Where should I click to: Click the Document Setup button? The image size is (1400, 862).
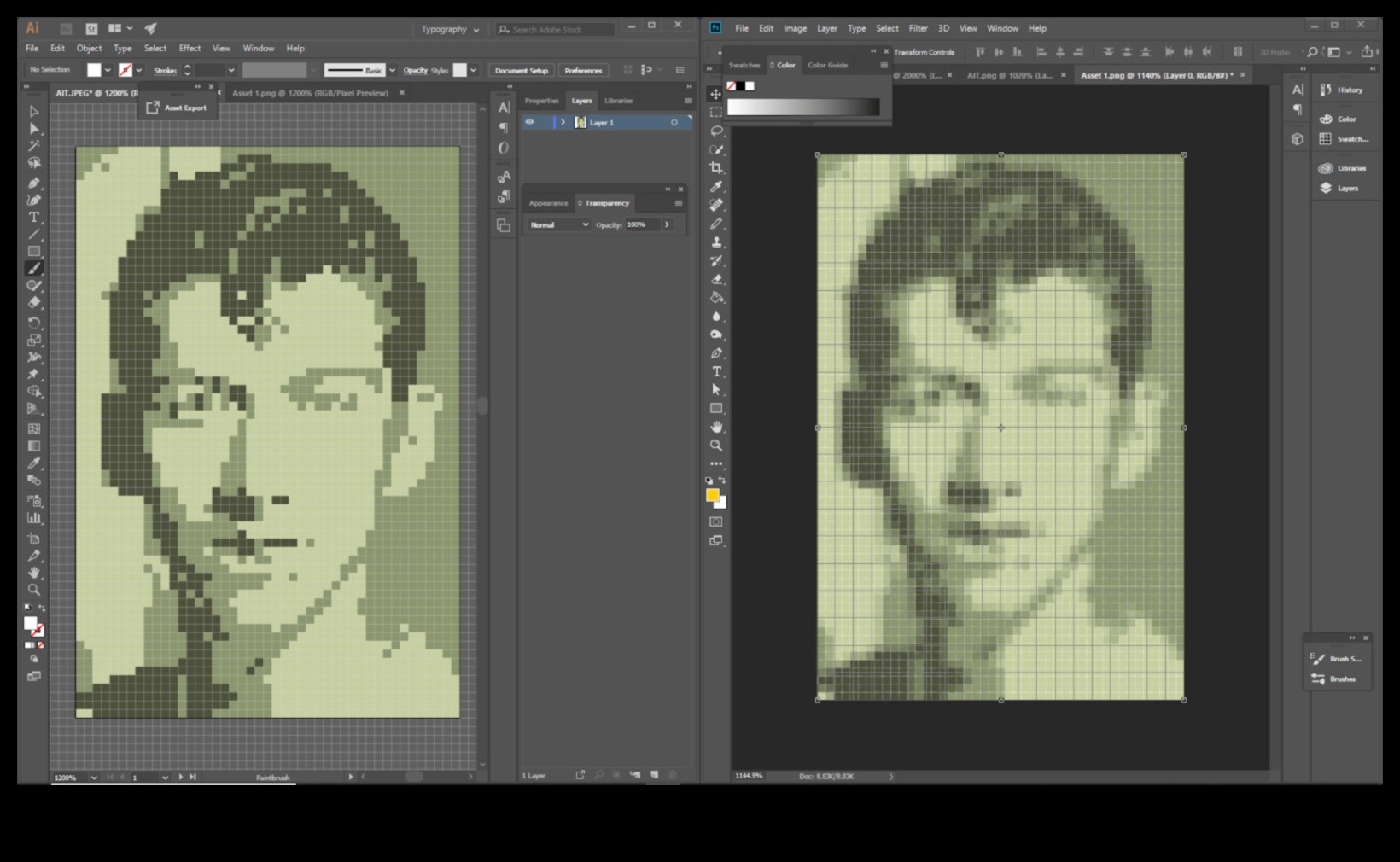521,70
